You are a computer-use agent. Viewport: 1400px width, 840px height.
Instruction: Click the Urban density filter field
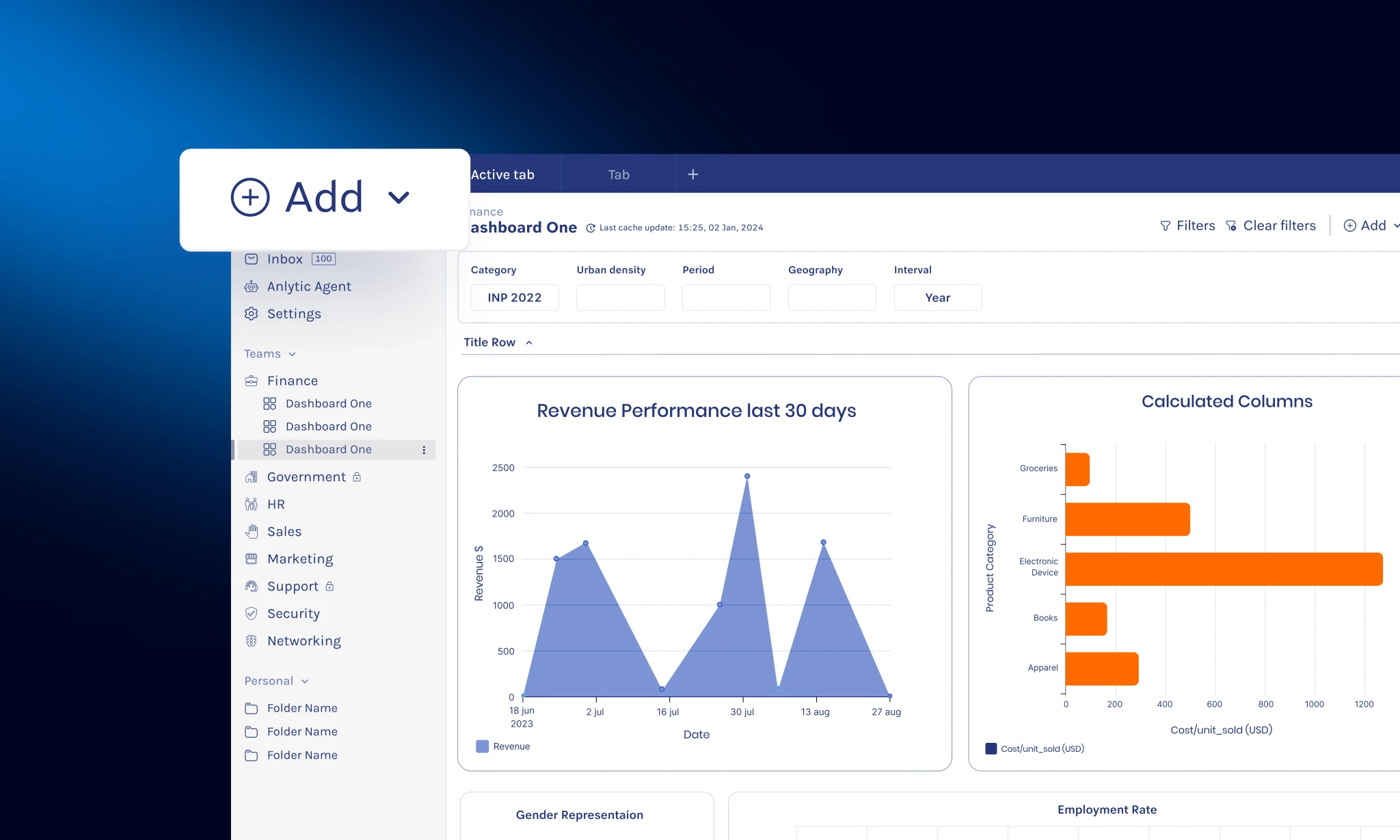[x=621, y=297]
